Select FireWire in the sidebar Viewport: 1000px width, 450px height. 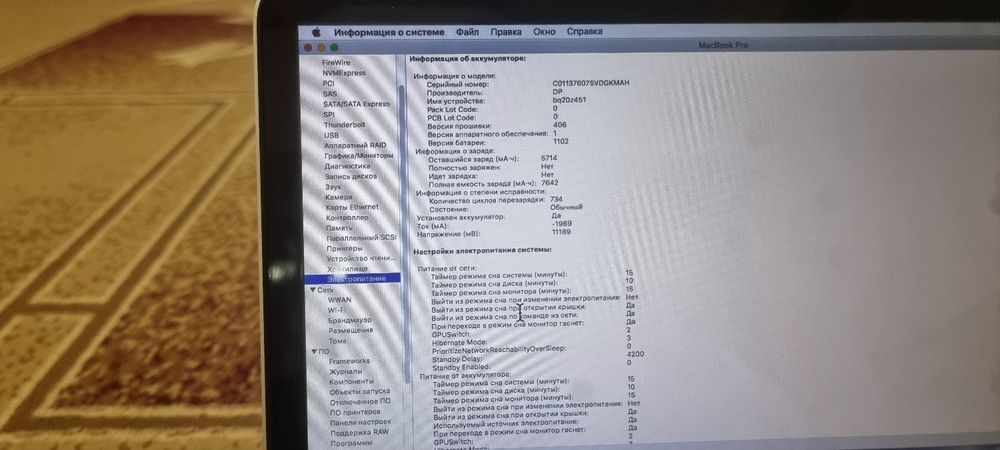(x=336, y=63)
